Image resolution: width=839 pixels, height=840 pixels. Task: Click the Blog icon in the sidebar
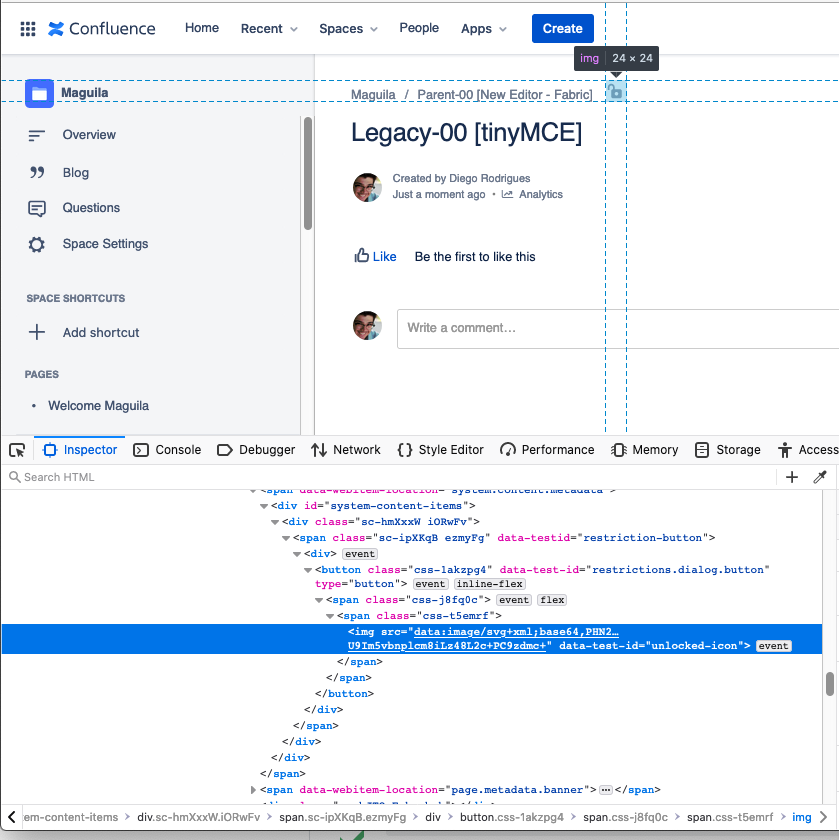click(x=36, y=172)
